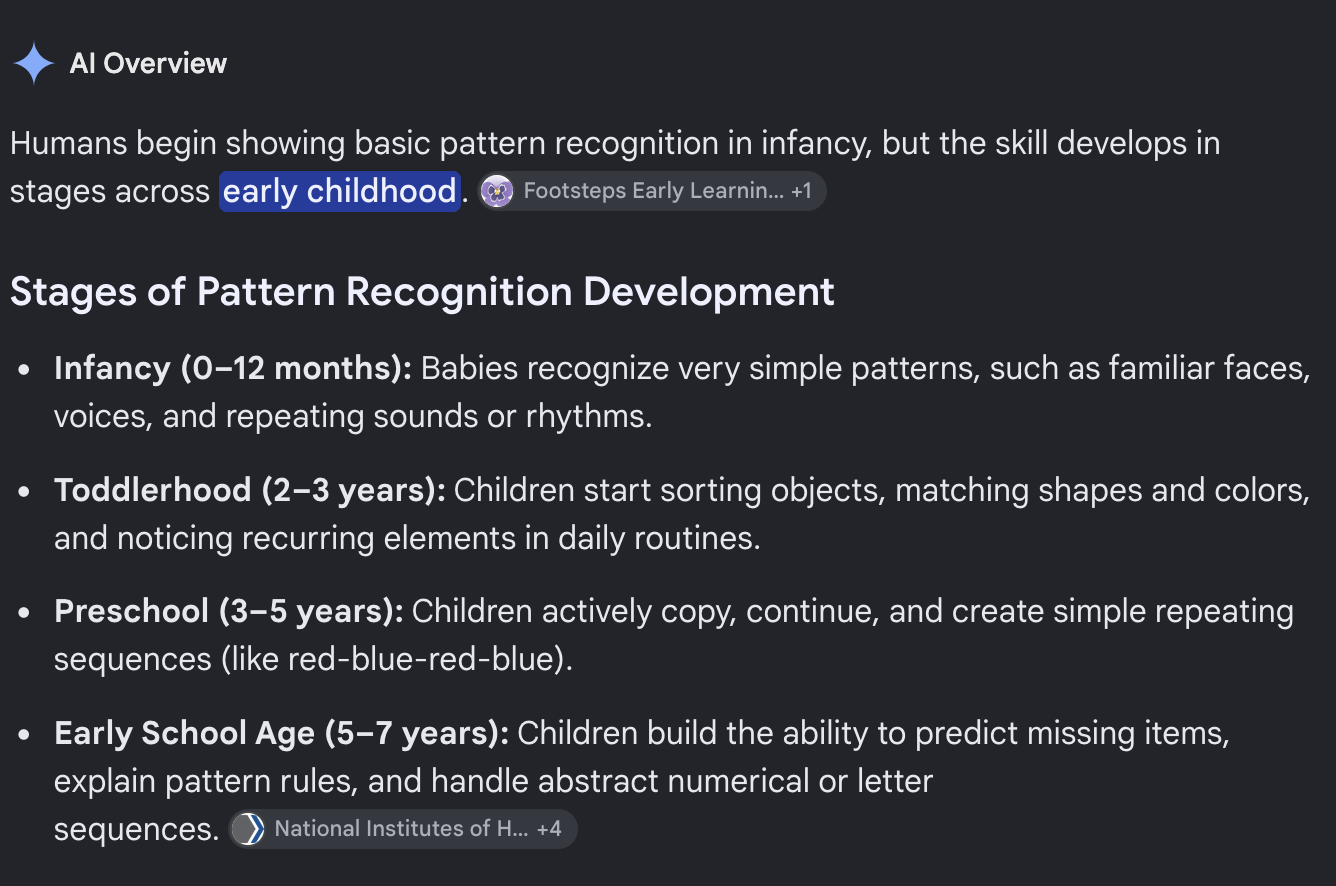Click the 'Infancy (0–12 months):' bold label

pyautogui.click(x=233, y=368)
